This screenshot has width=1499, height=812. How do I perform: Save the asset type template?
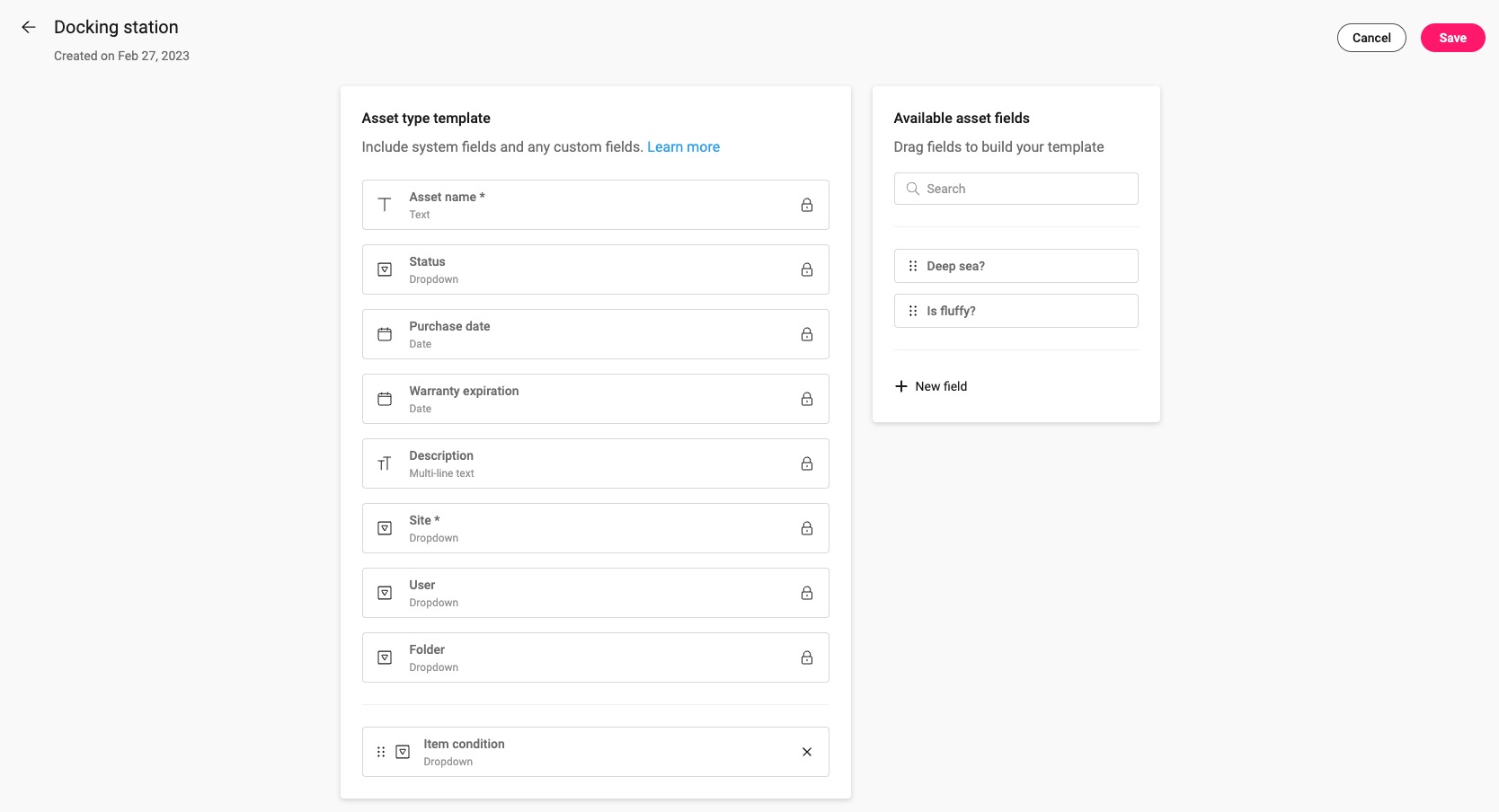click(x=1452, y=38)
